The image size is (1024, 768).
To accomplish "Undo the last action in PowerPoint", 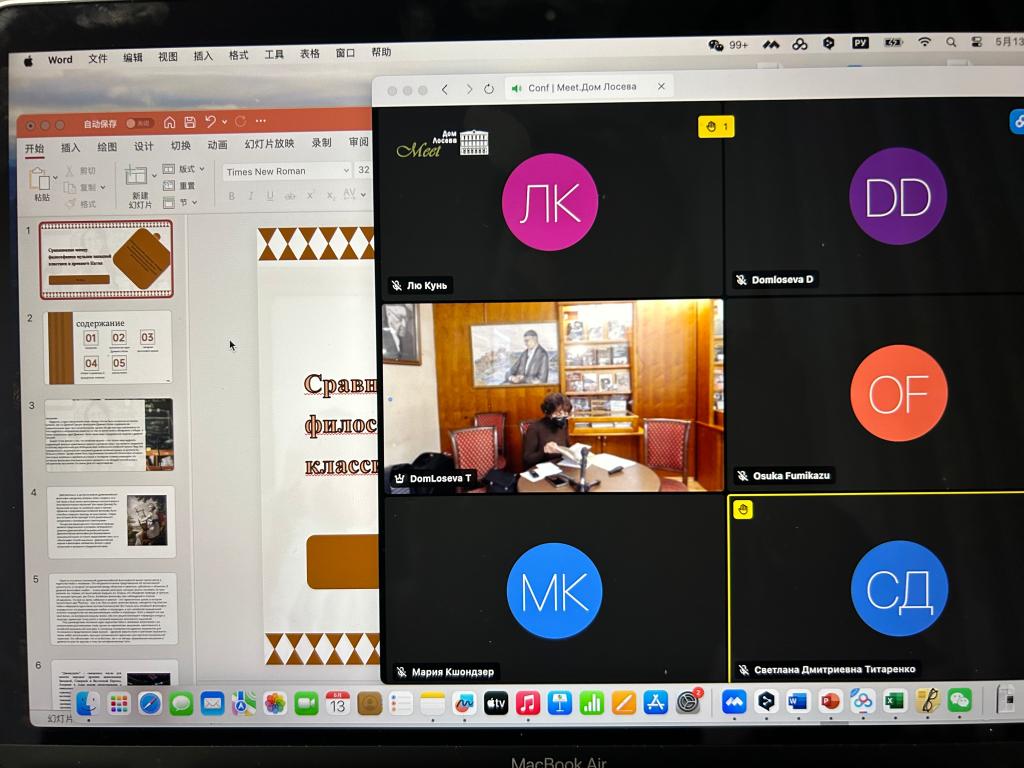I will click(x=210, y=121).
